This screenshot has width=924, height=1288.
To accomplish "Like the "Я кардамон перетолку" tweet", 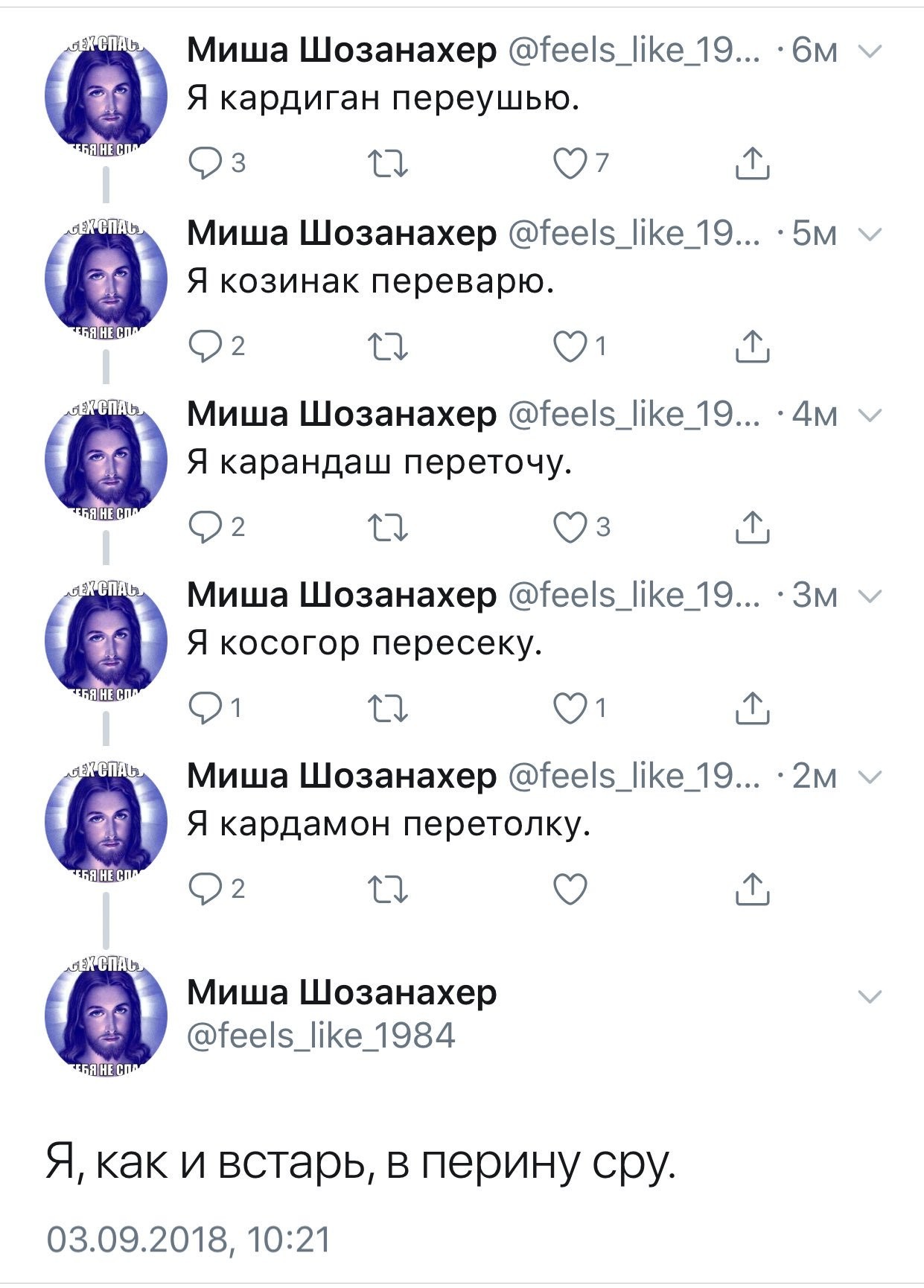I will pos(570,889).
